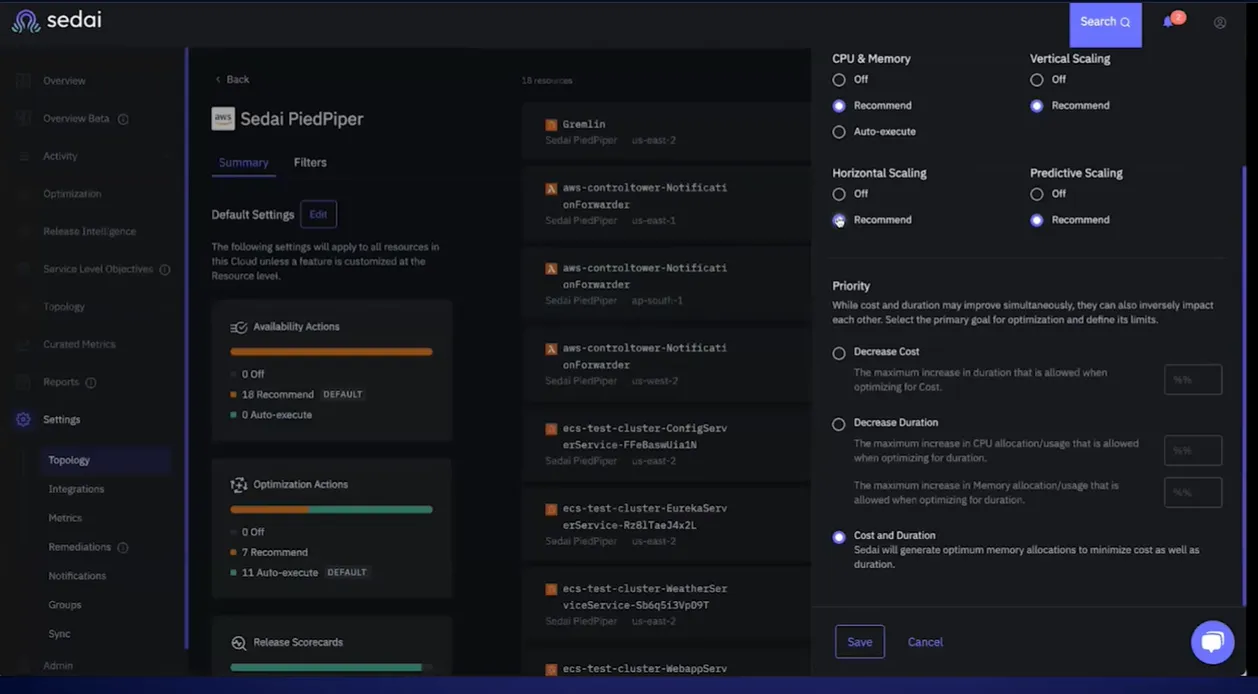1258x694 pixels.
Task: Open the notifications bell
Action: [x=1169, y=22]
